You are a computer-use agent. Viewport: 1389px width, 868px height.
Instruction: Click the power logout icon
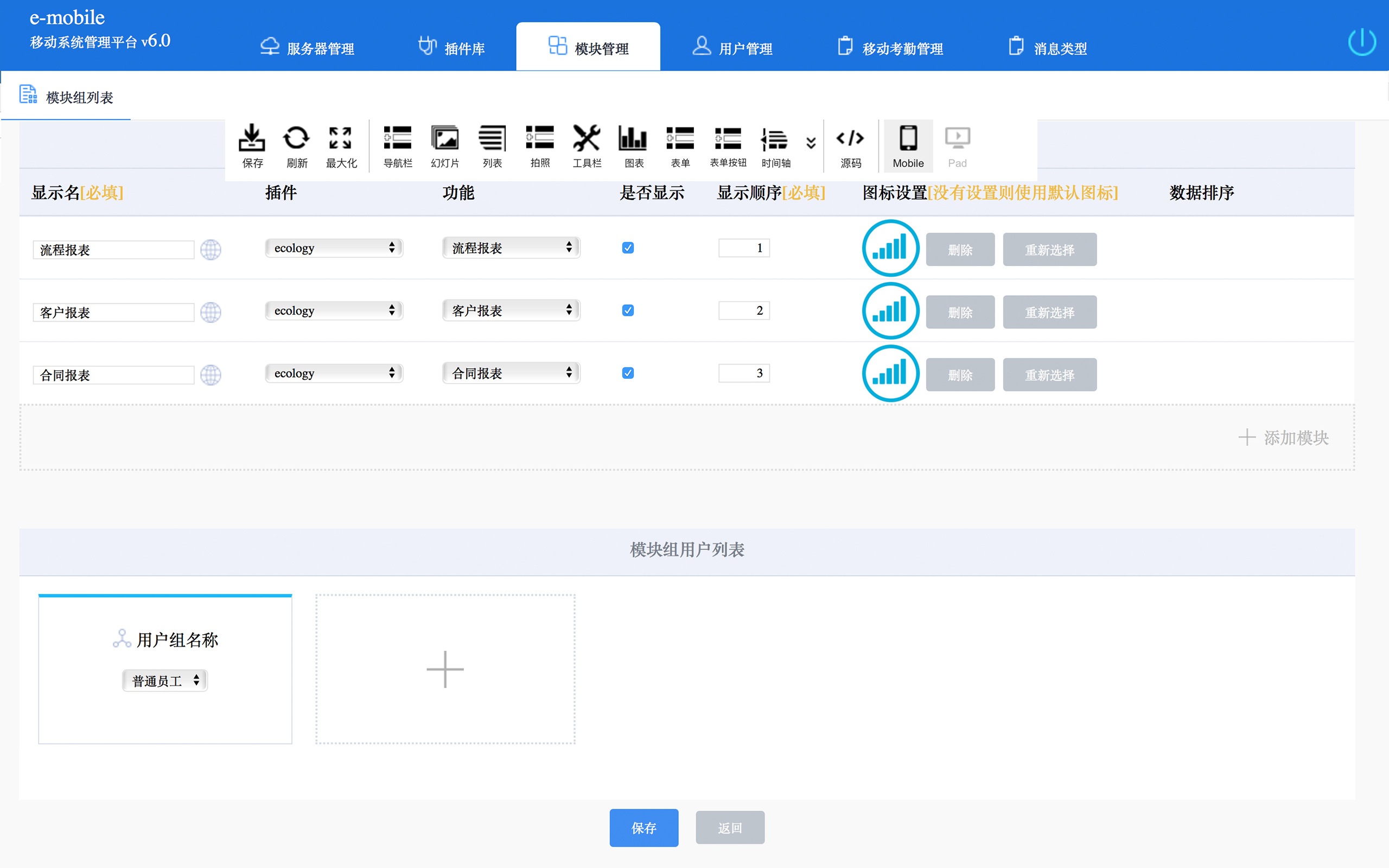(1361, 42)
